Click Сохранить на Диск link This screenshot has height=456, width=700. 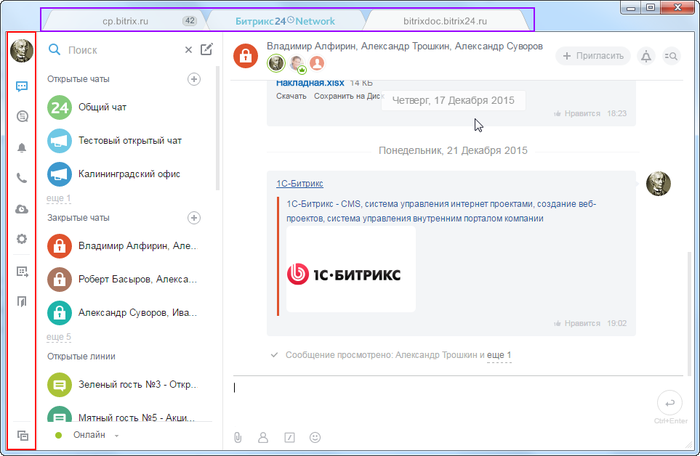click(348, 96)
